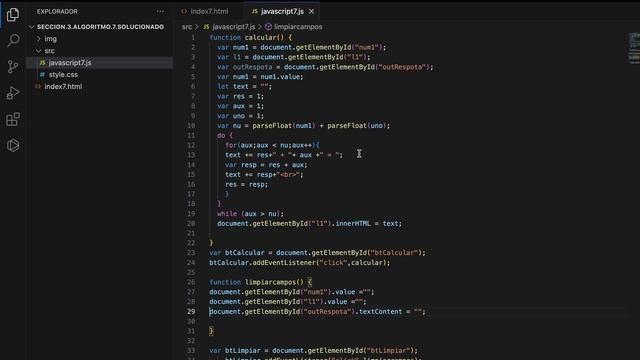Click src in breadcrumb path
This screenshot has height=360, width=640.
(187, 27)
